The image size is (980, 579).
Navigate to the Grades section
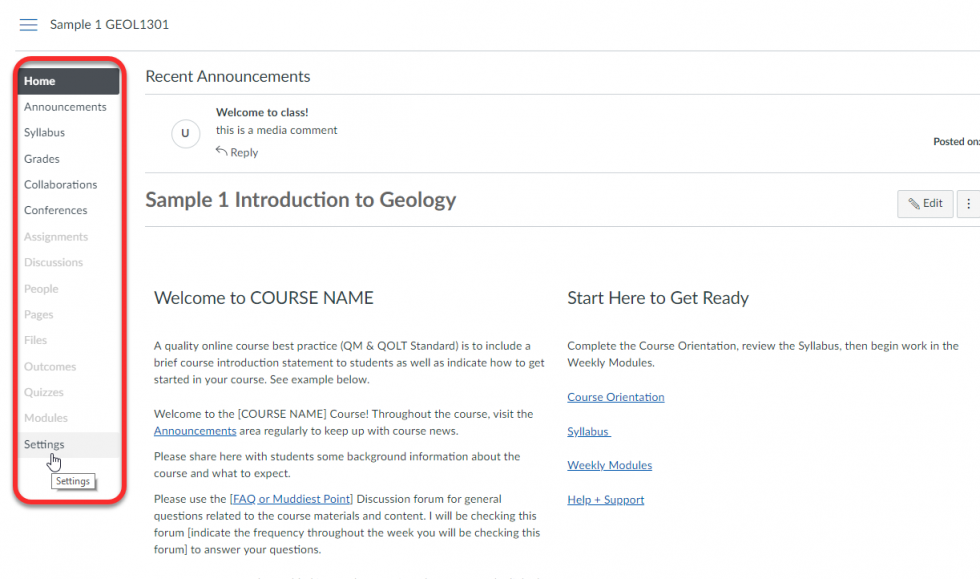click(41, 158)
